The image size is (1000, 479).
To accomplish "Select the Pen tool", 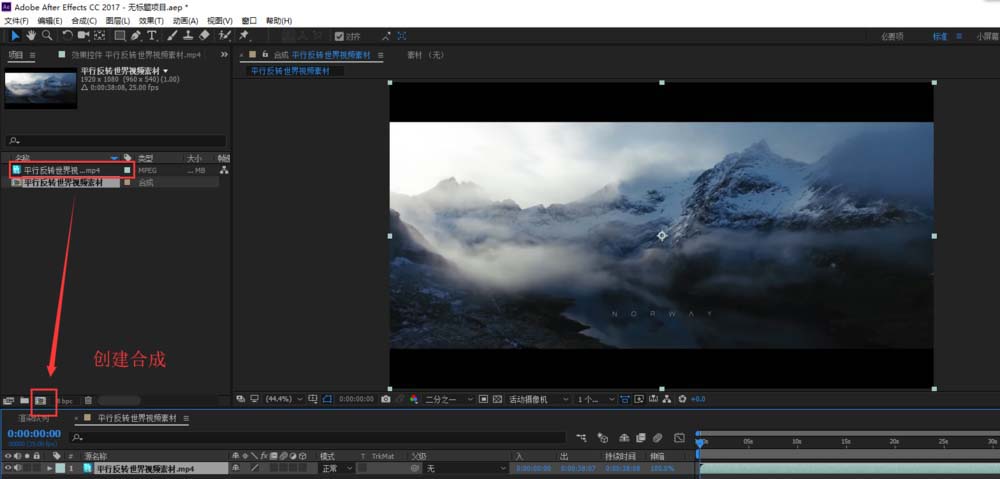I will click(x=136, y=36).
